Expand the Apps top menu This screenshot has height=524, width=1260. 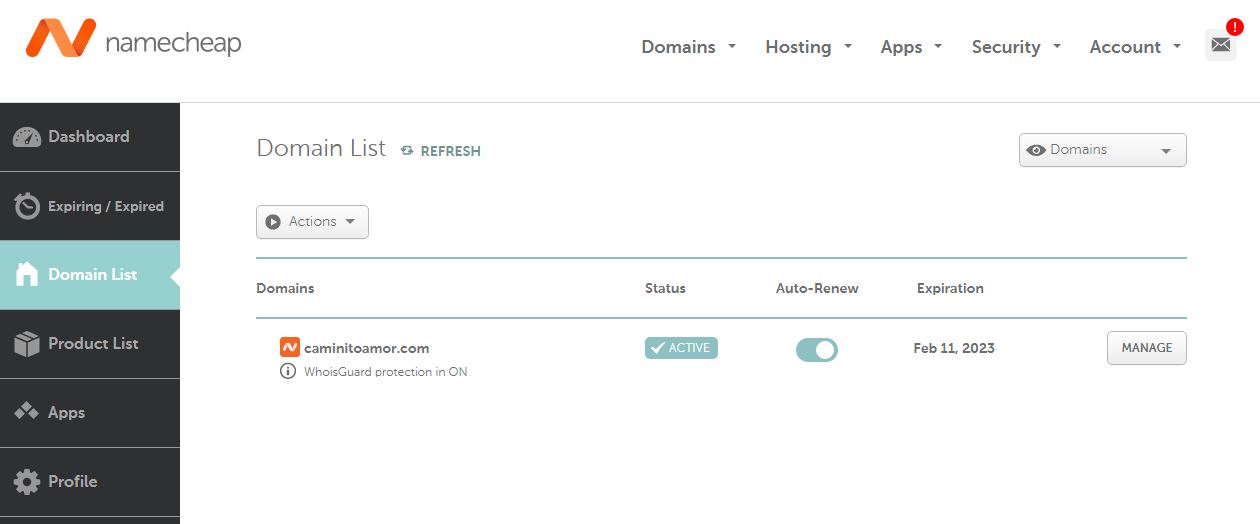[x=911, y=47]
